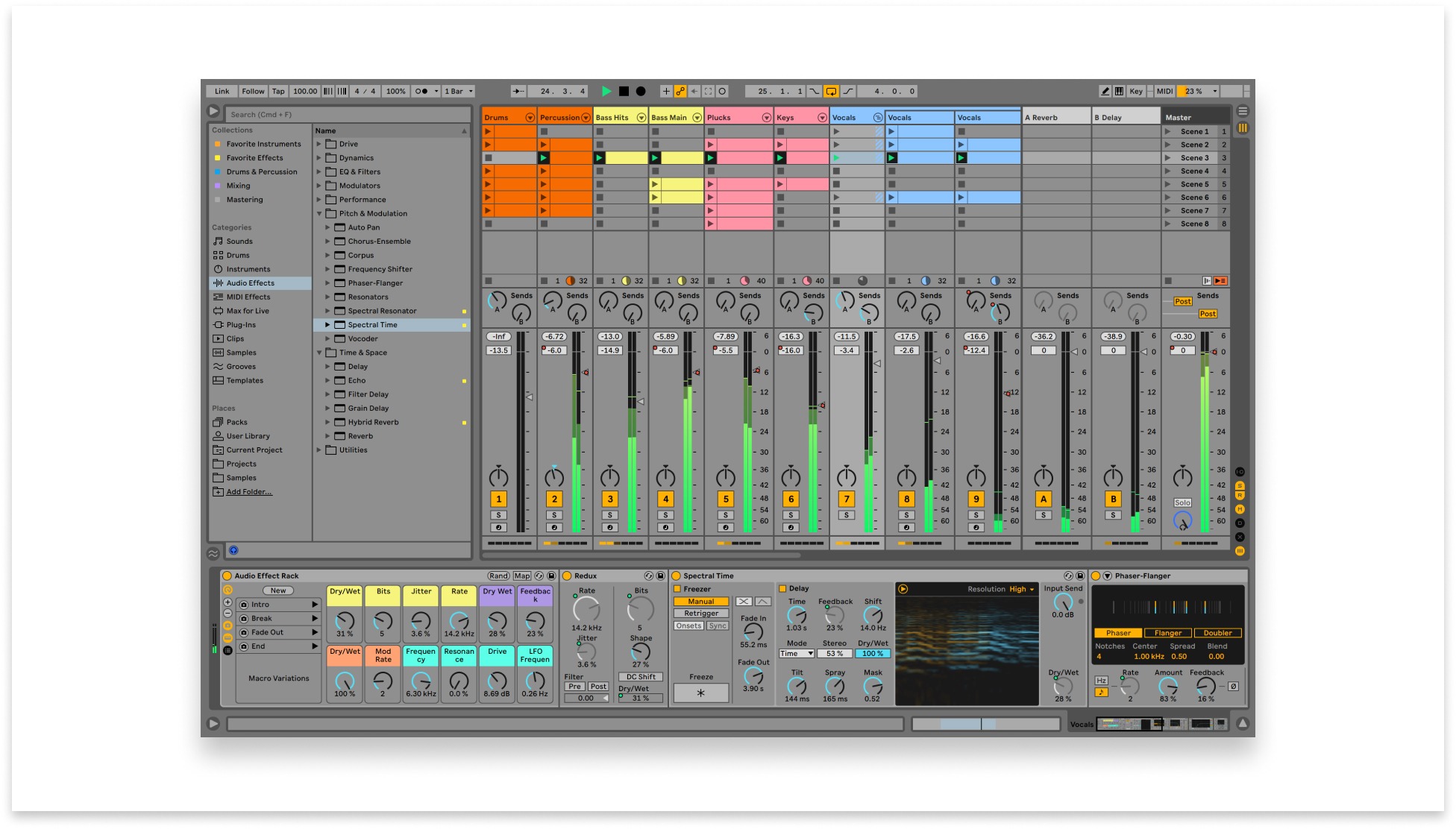The height and width of the screenshot is (829, 1456).
Task: Click the Rand button on Audio Effect Rack
Action: pos(498,576)
